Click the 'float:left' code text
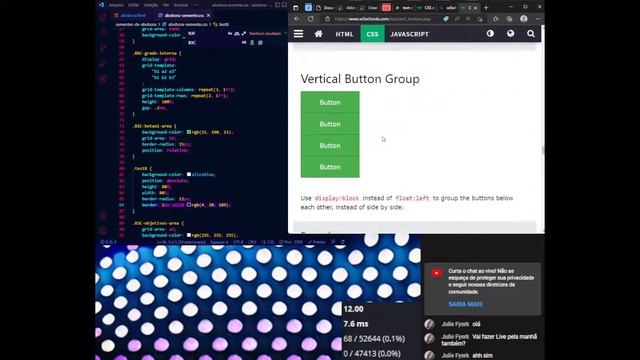Viewport: 640px width, 360px height. [412, 198]
